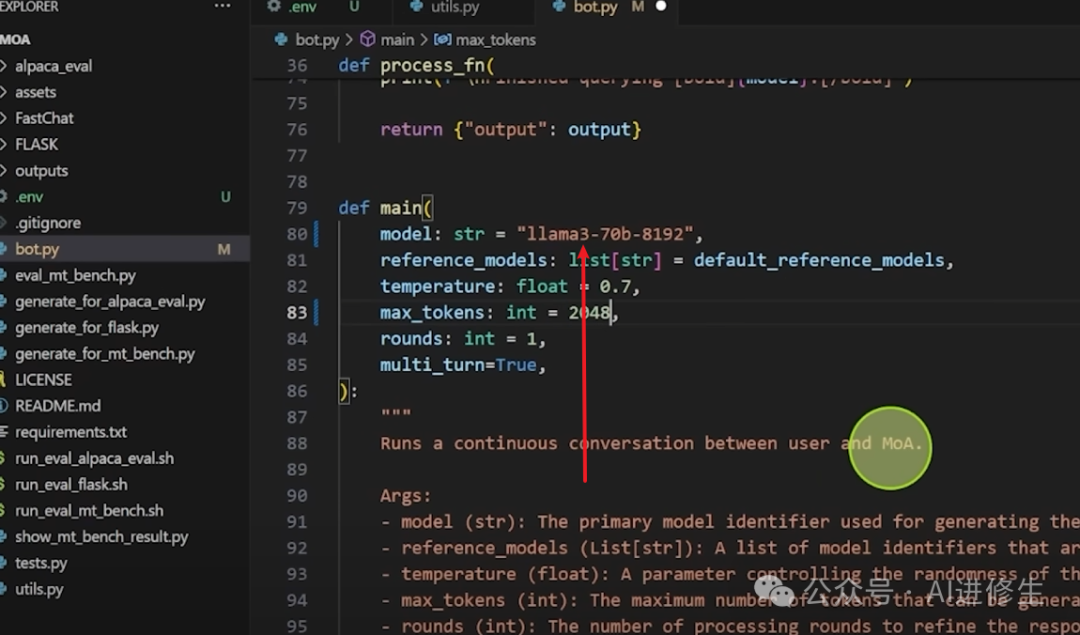The width and height of the screenshot is (1080, 635).
Task: Collapse the MOA root folder
Action: [15, 40]
